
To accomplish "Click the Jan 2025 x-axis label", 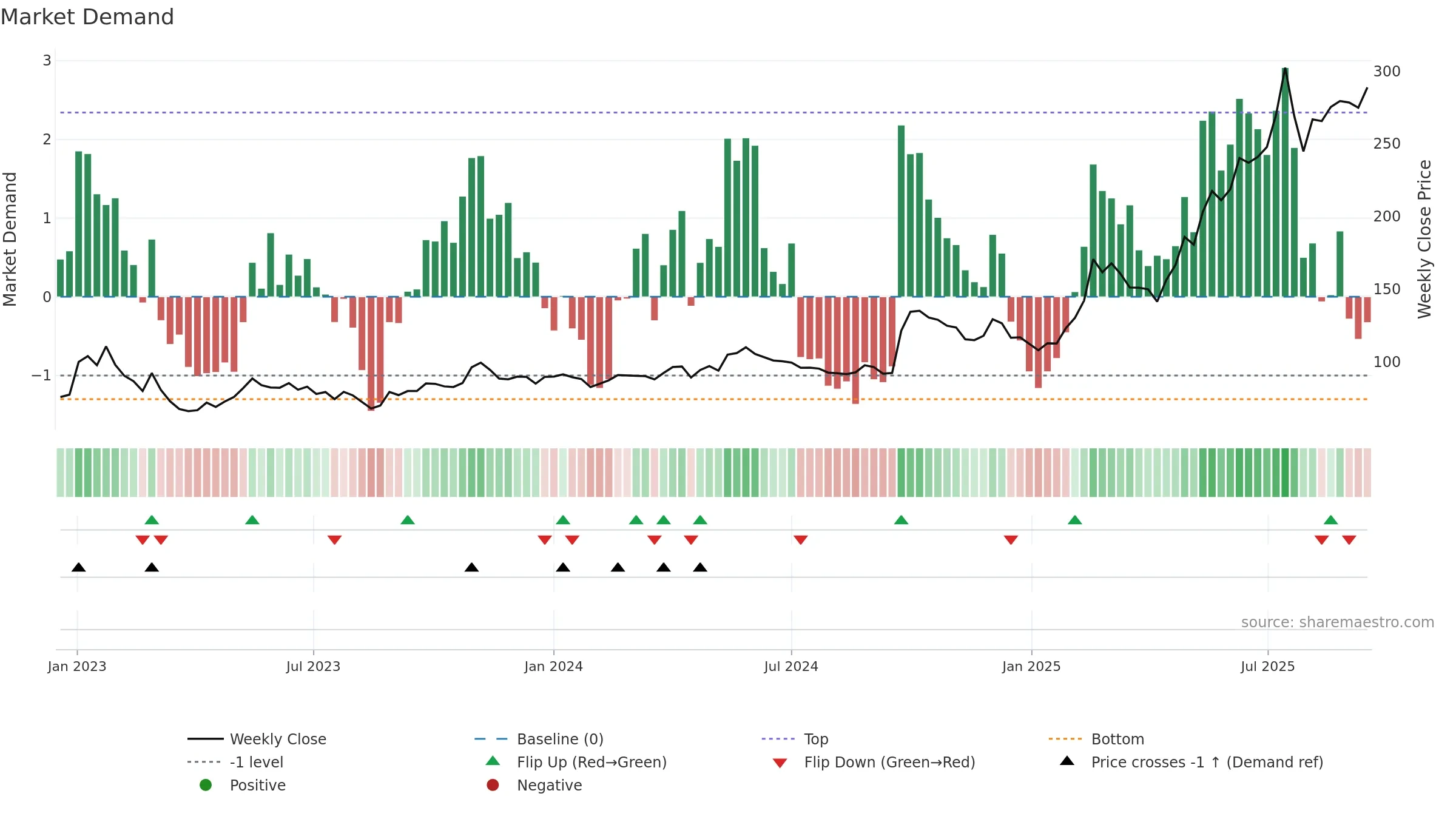I will pos(1031,666).
